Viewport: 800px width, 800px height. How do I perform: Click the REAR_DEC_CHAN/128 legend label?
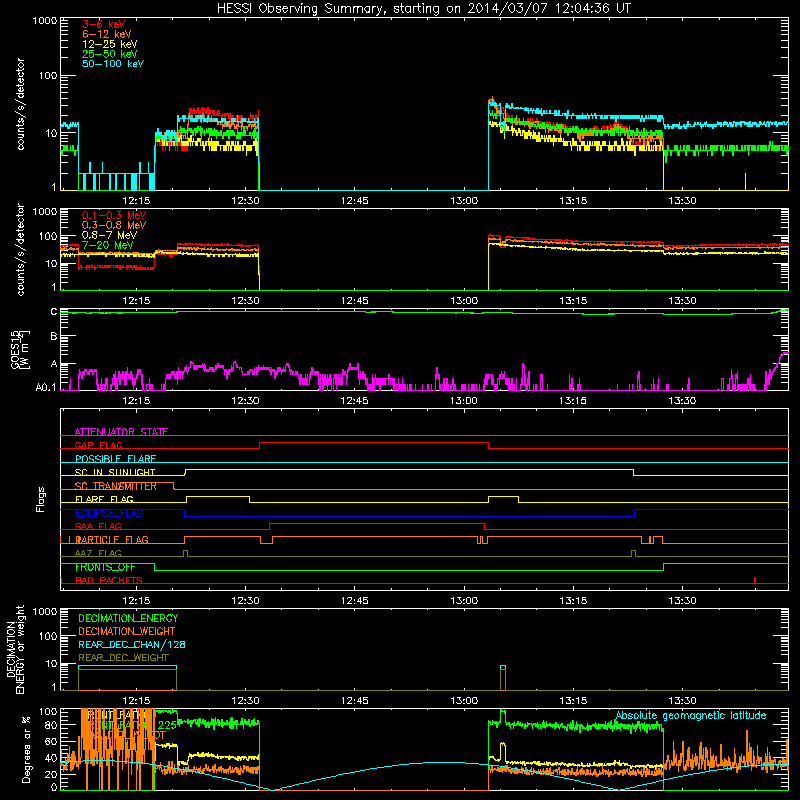tap(132, 644)
